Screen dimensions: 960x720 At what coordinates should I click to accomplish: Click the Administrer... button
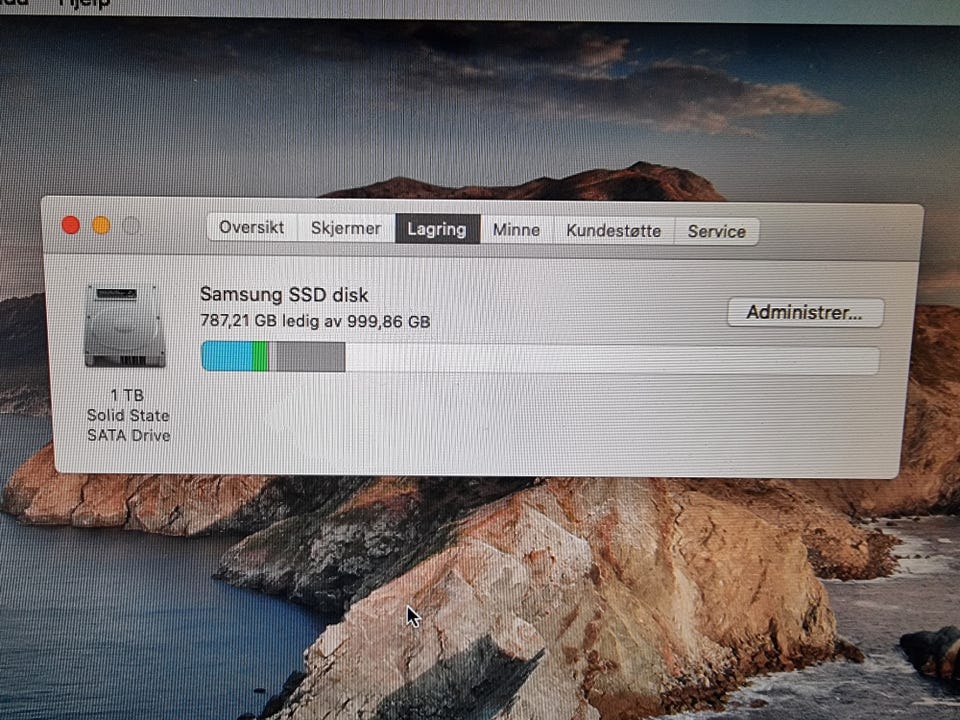click(x=804, y=313)
